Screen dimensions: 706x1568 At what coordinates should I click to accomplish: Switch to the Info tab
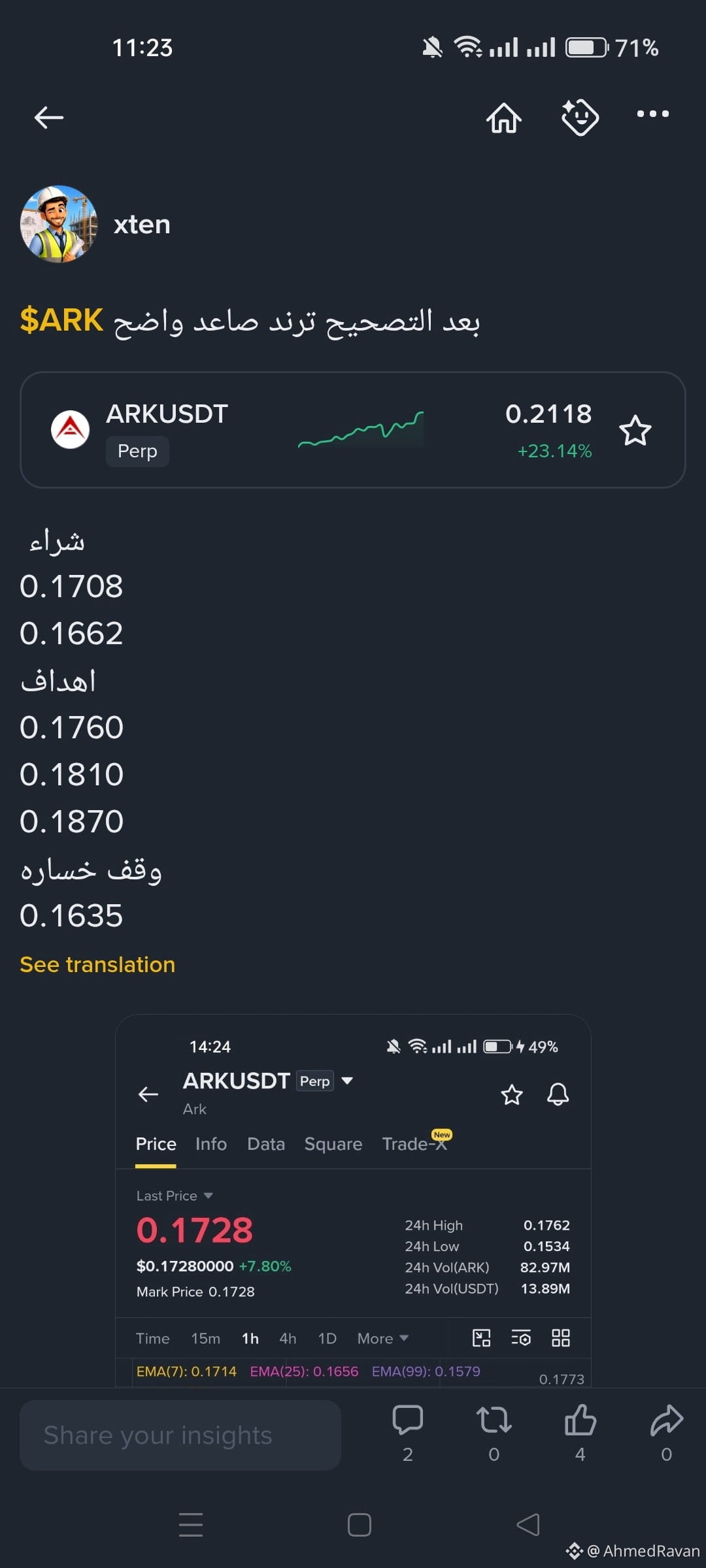pos(211,1144)
